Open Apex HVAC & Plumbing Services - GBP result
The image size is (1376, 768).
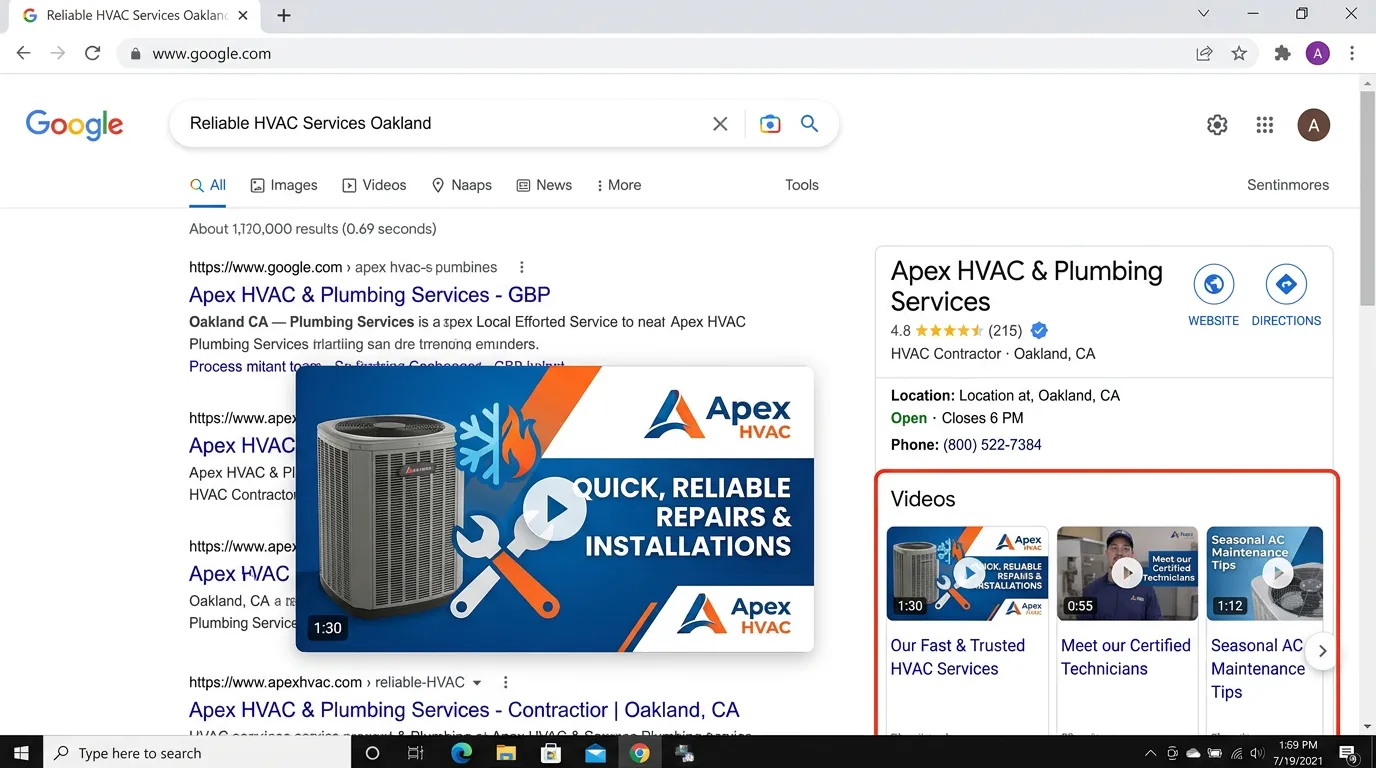(370, 295)
